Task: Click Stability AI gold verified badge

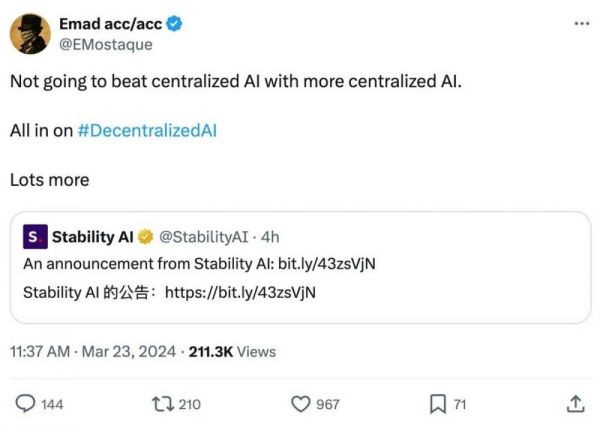Action: (x=145, y=237)
